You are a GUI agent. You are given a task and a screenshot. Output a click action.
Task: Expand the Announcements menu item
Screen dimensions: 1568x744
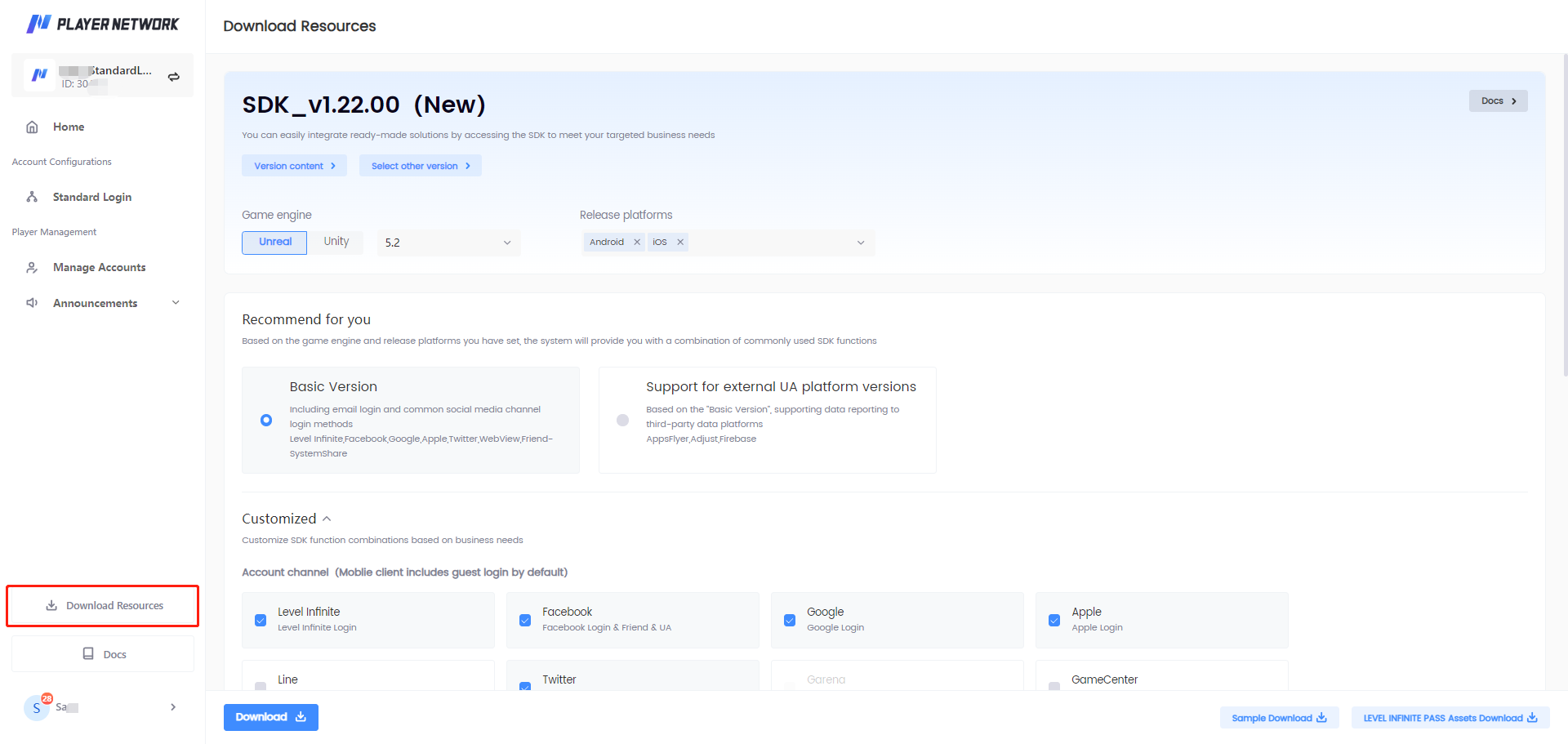[176, 302]
